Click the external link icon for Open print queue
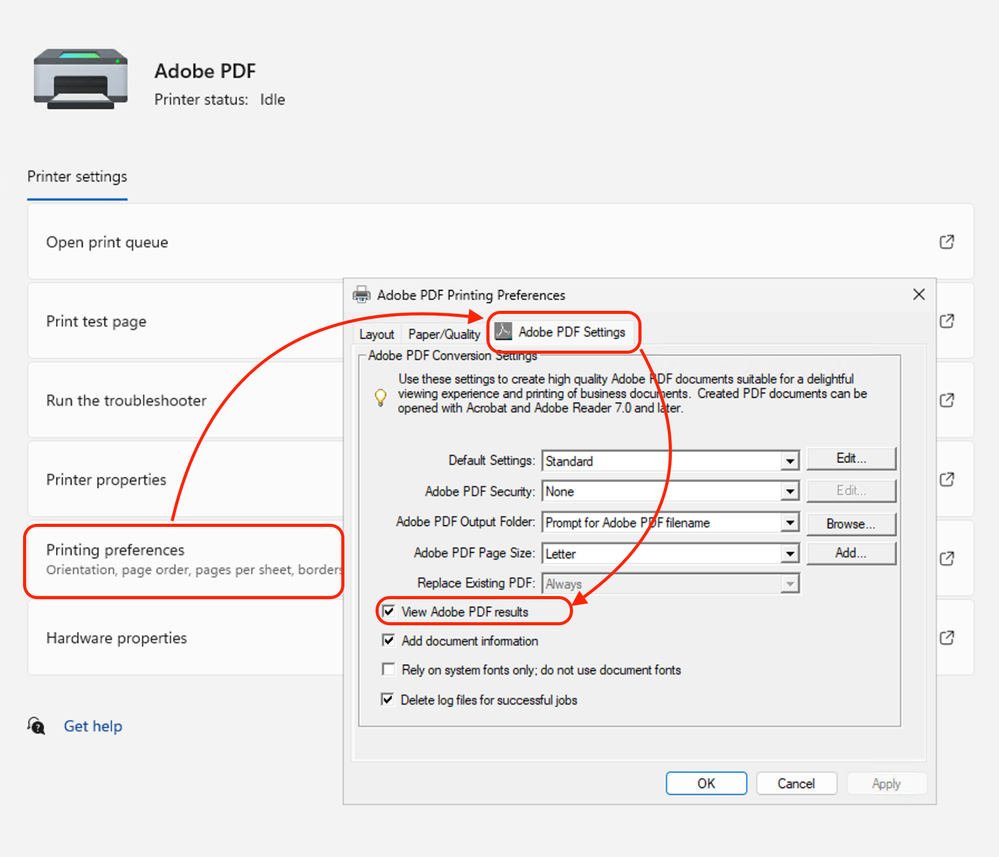 (946, 242)
